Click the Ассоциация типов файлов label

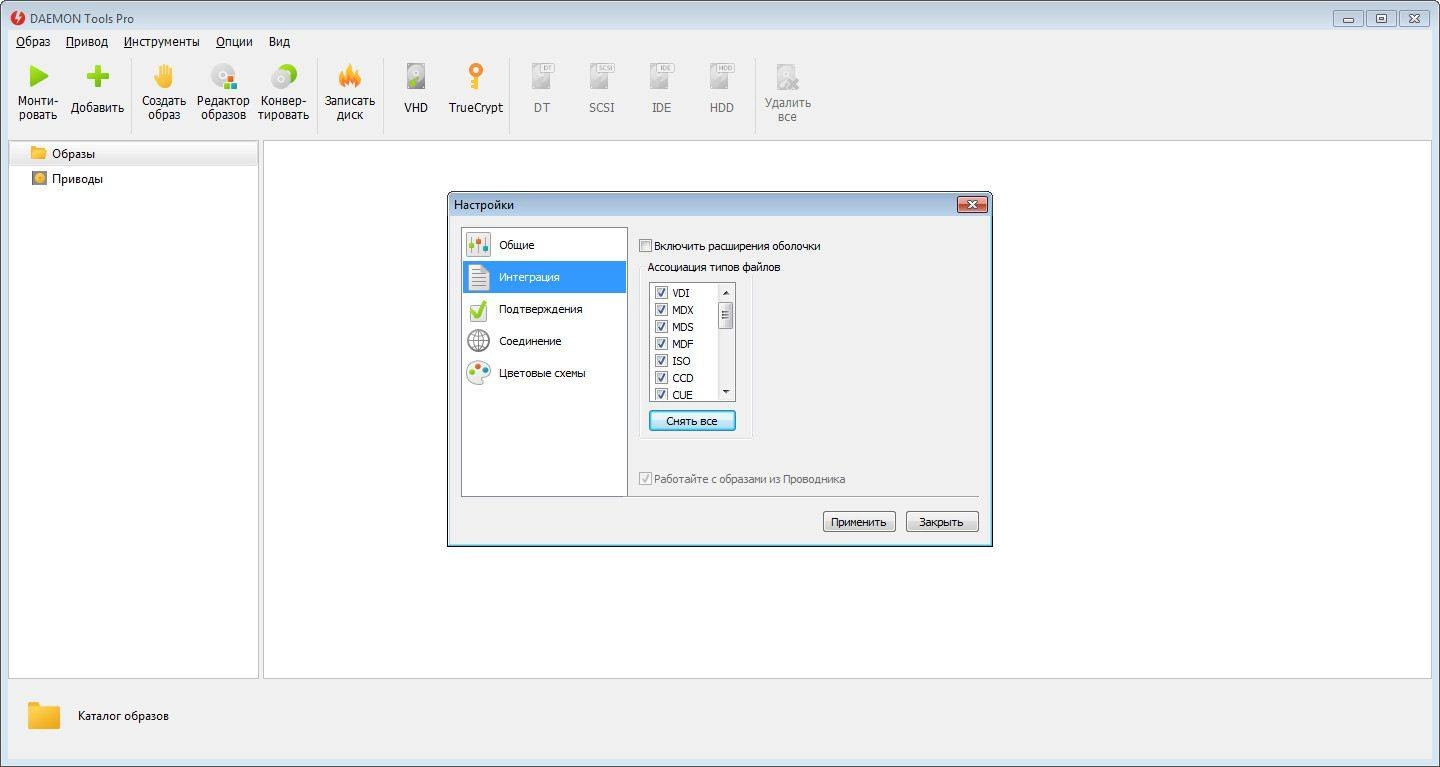714,267
